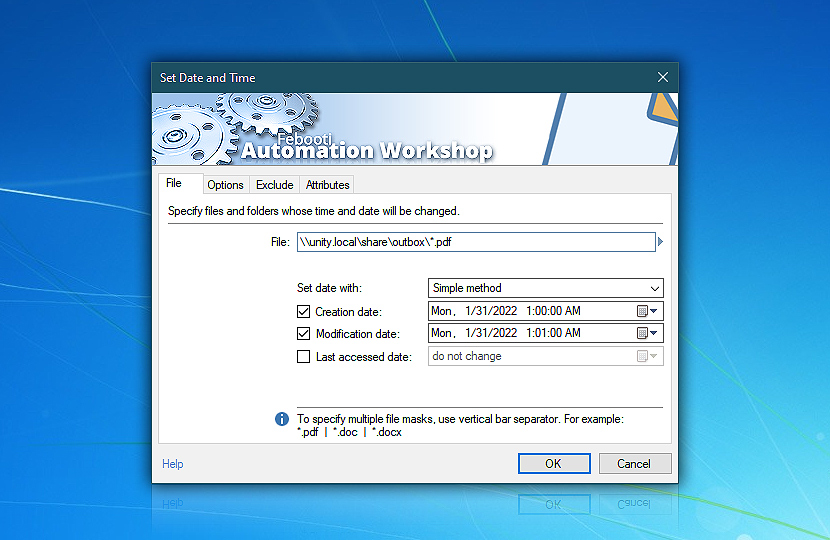The height and width of the screenshot is (540, 830).
Task: Click into the File path input field
Action: [476, 242]
